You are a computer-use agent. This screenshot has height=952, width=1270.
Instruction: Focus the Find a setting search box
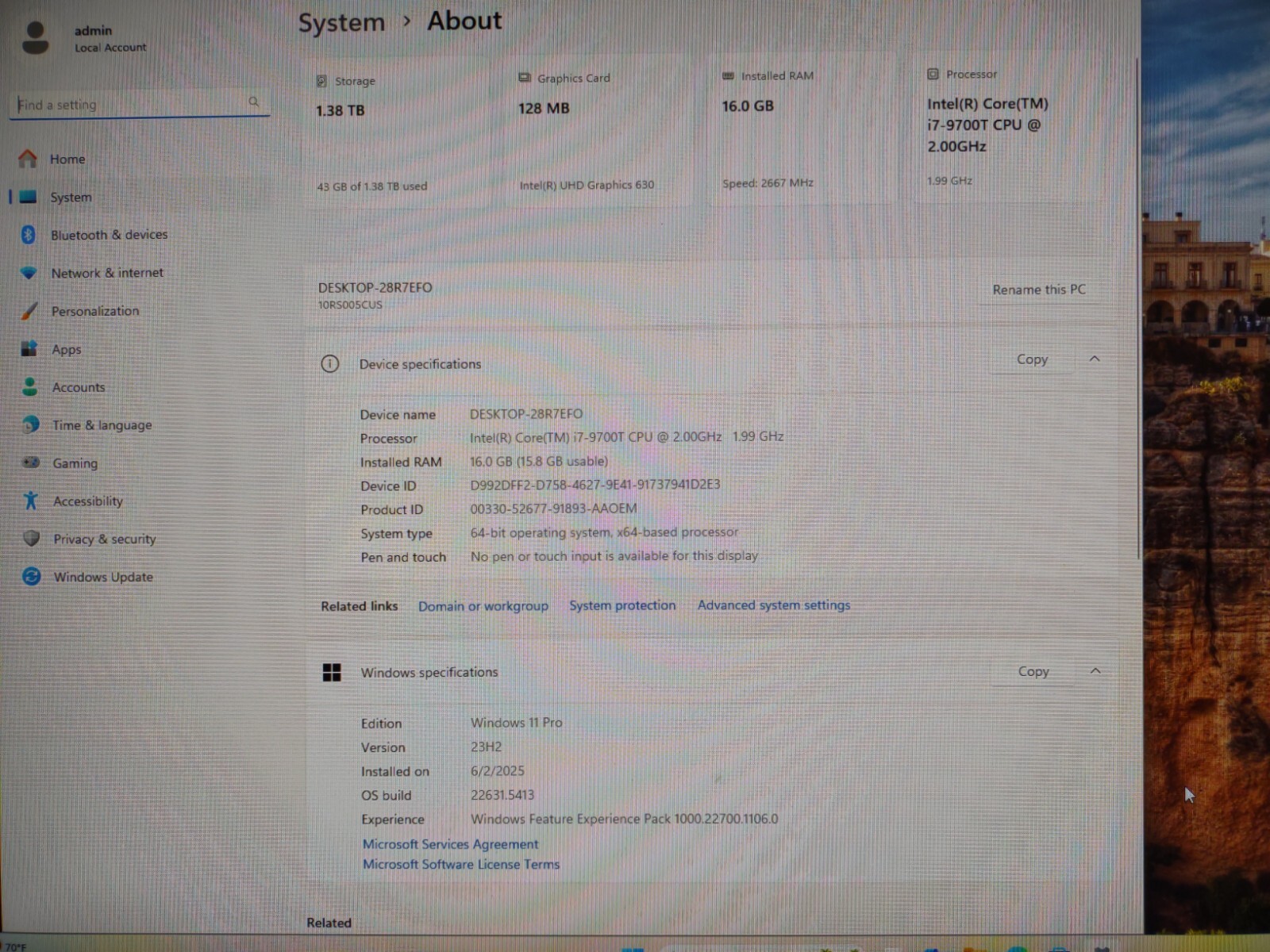pos(140,104)
